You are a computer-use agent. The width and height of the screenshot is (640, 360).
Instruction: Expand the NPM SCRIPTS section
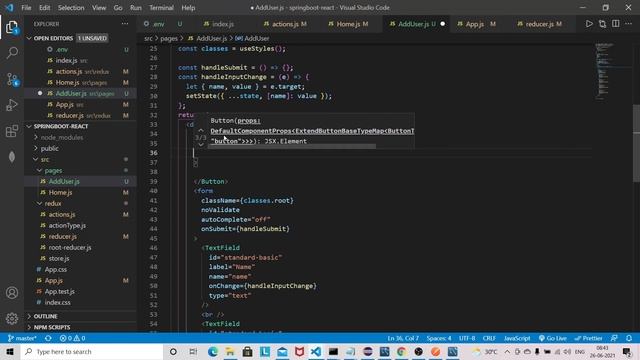[x=52, y=327]
